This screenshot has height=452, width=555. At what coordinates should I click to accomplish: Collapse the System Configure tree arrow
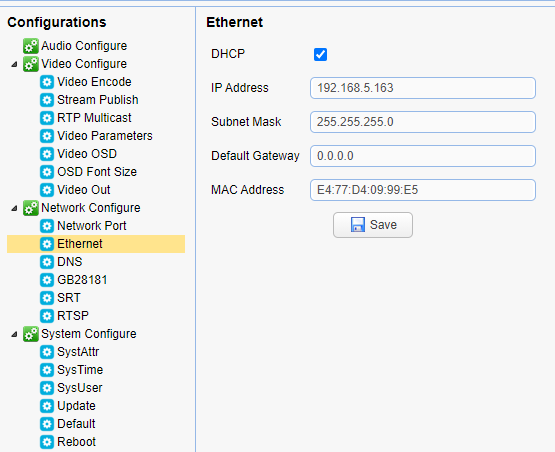14,334
